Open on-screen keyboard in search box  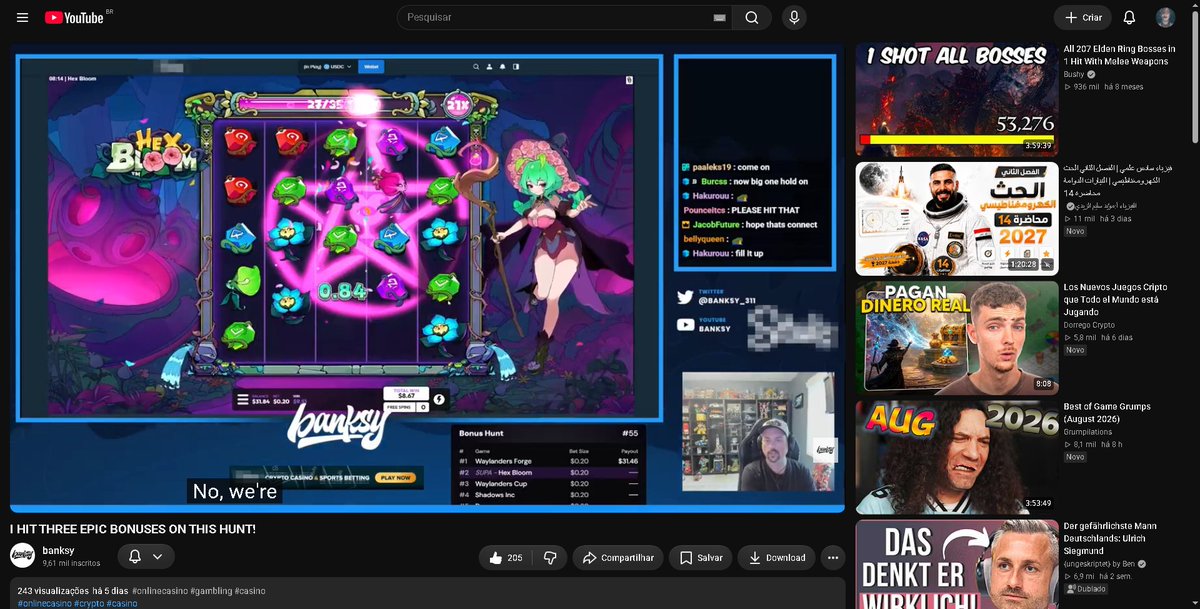[x=719, y=18]
